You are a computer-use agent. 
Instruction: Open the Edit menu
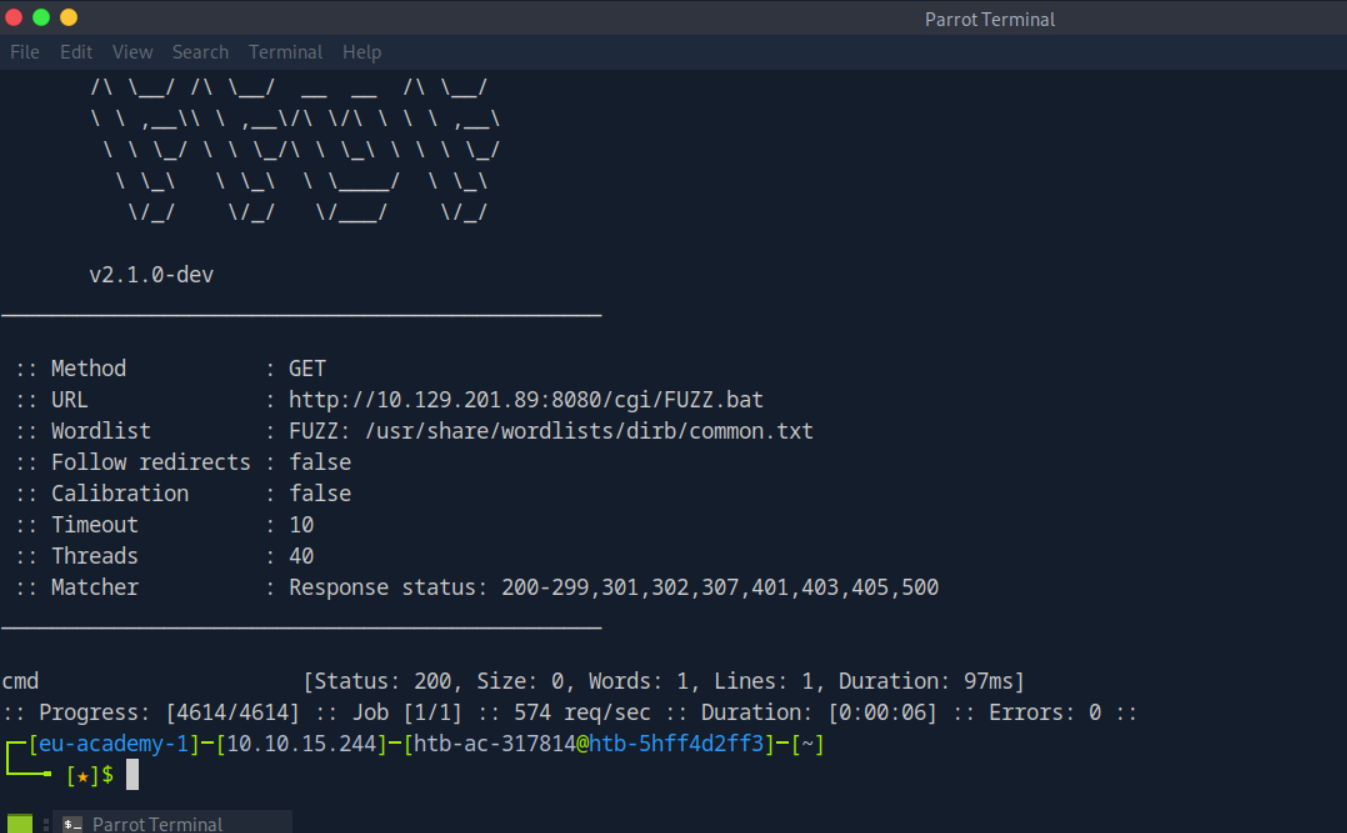coord(76,52)
